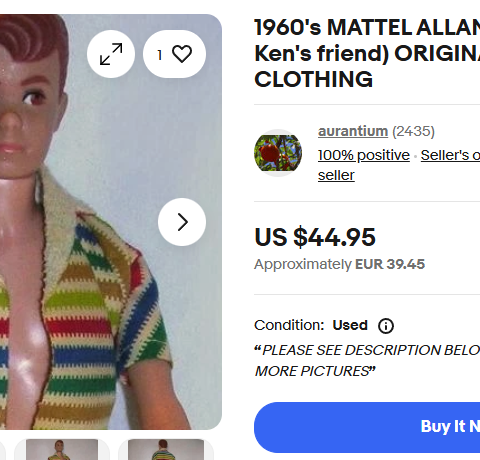Add item to watchlist with heart icon
480x460 pixels.
coord(175,54)
